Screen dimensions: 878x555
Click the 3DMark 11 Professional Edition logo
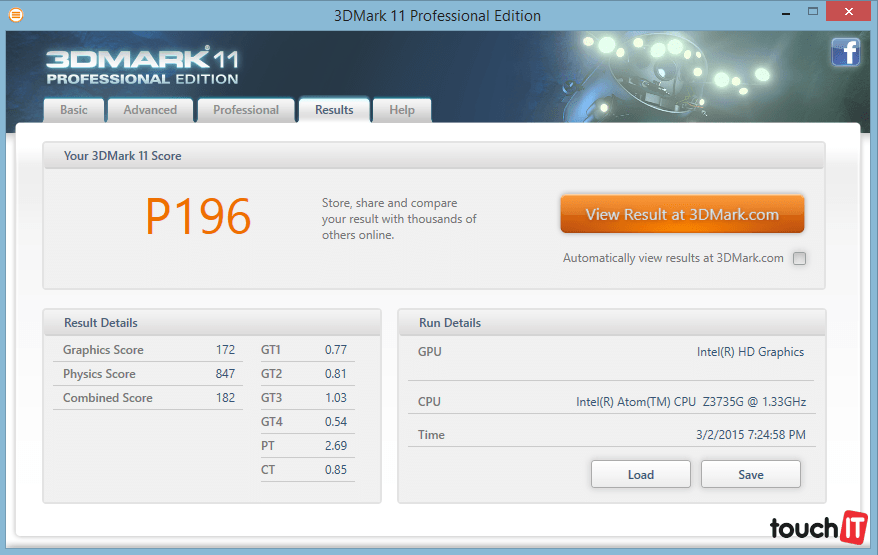pos(142,65)
